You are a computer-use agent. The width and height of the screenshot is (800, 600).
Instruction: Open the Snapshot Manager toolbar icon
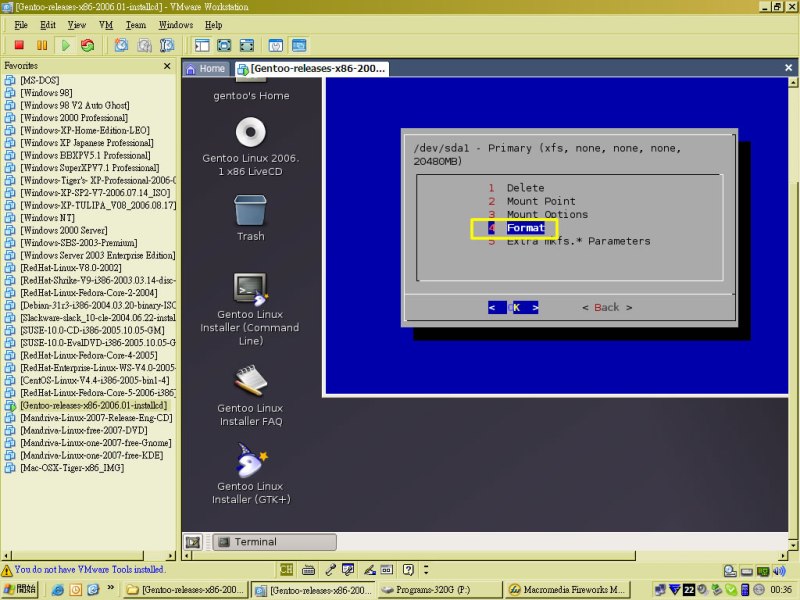(167, 45)
